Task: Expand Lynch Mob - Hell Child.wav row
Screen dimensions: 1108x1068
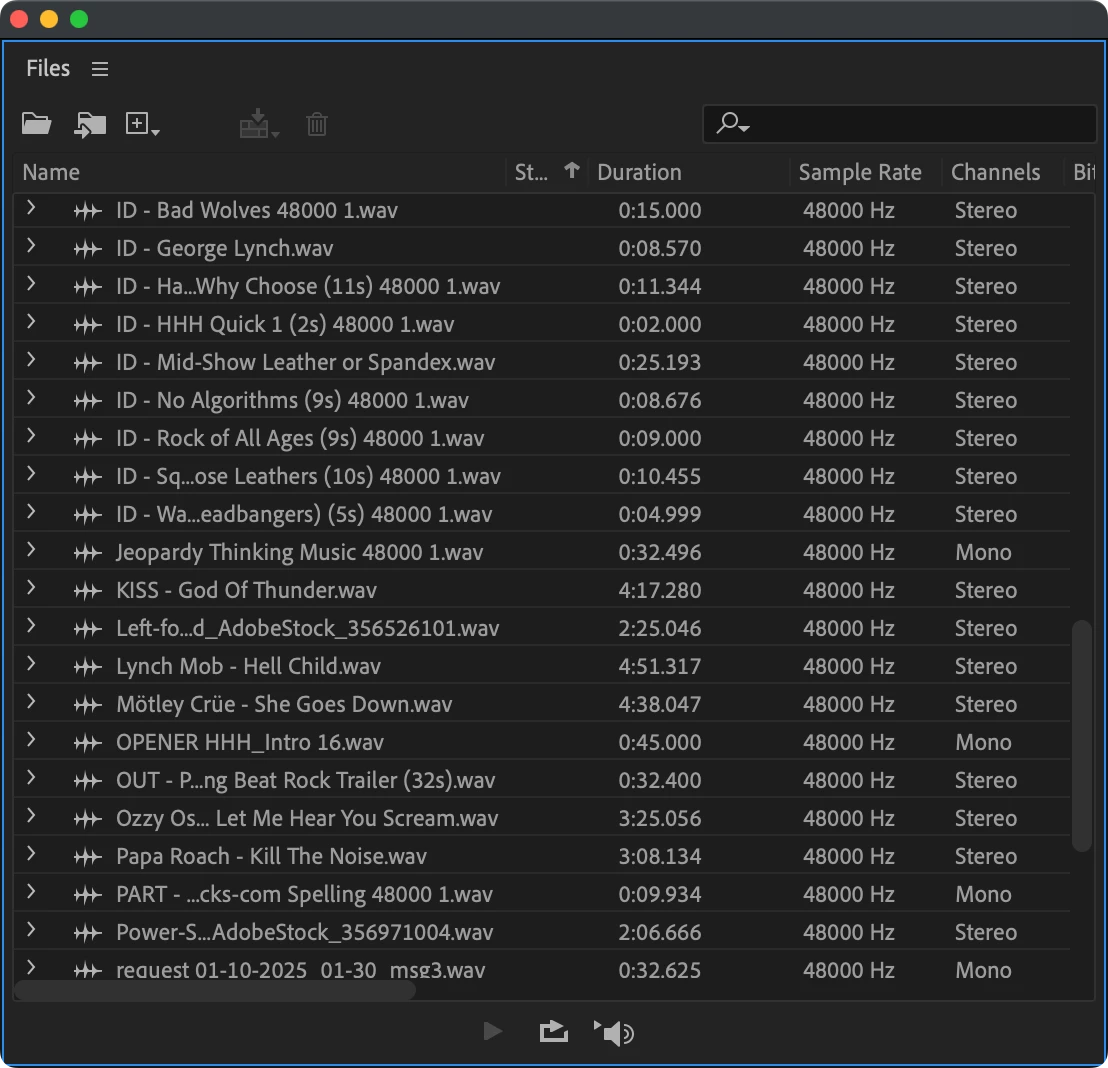Action: (30, 664)
